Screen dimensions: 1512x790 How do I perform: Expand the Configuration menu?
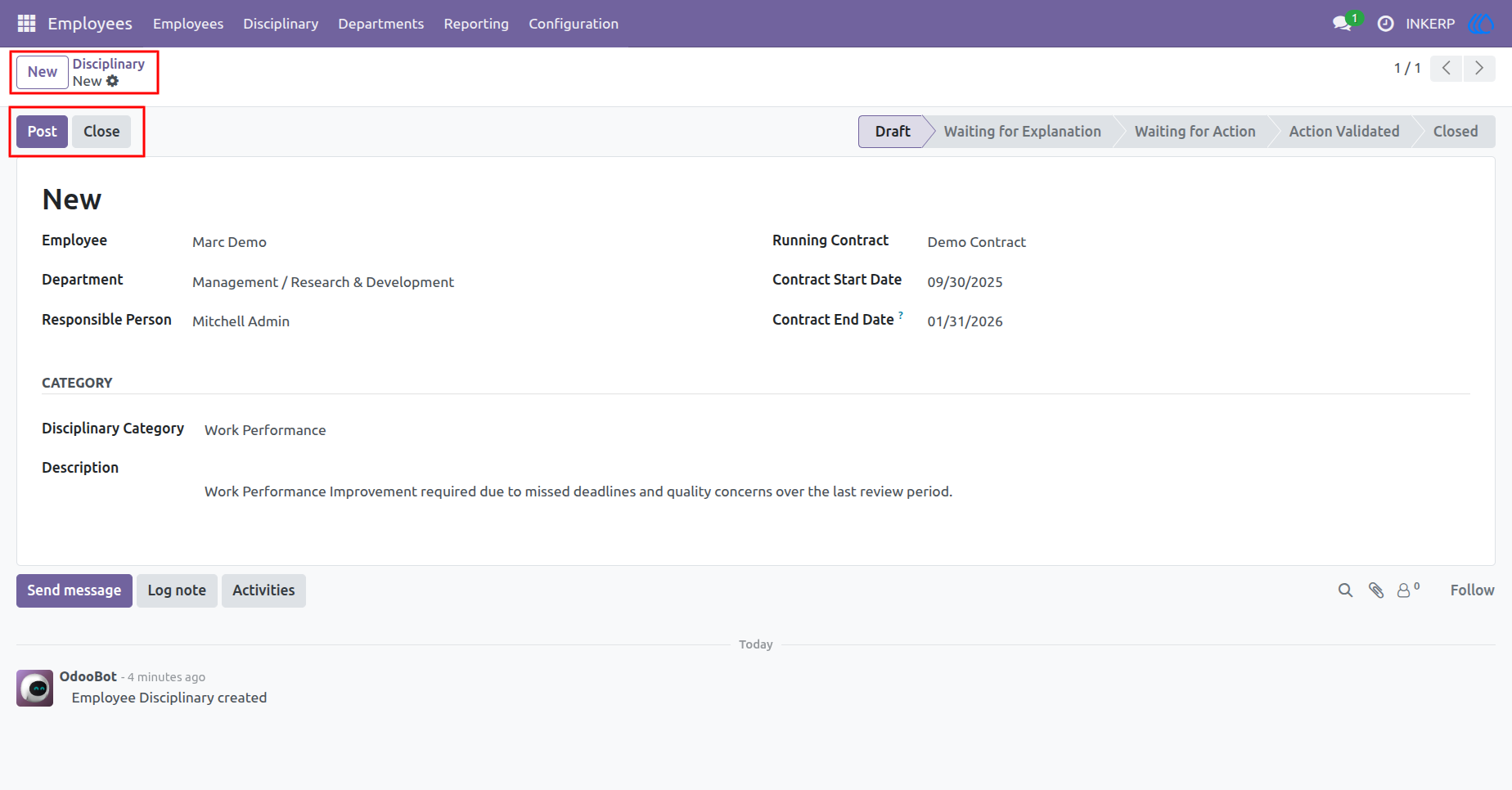click(574, 24)
